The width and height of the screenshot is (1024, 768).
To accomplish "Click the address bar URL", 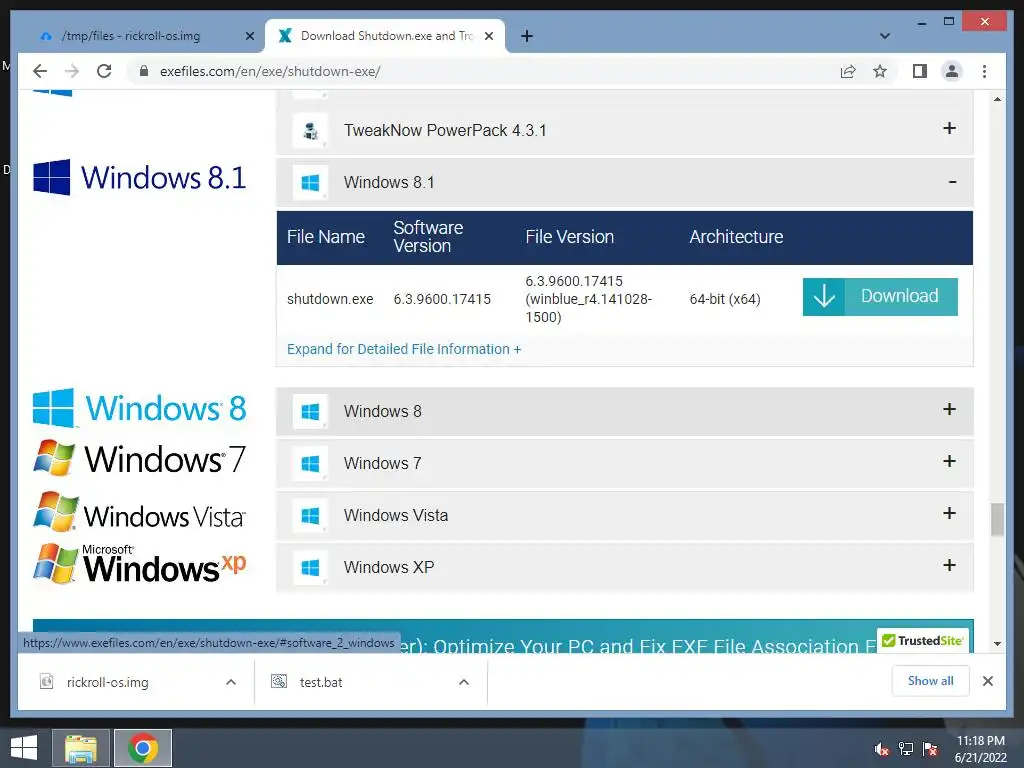I will (270, 71).
